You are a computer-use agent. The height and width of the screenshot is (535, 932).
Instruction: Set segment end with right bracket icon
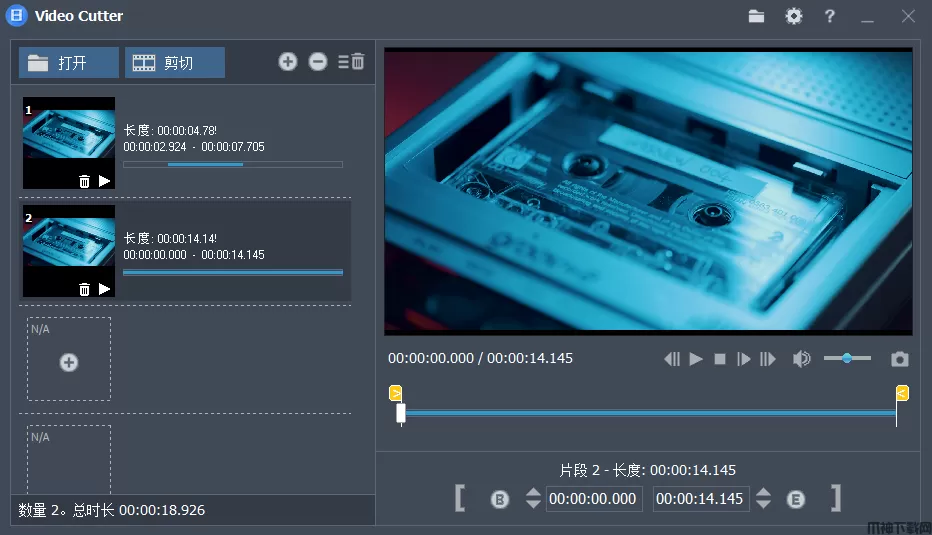click(x=836, y=498)
